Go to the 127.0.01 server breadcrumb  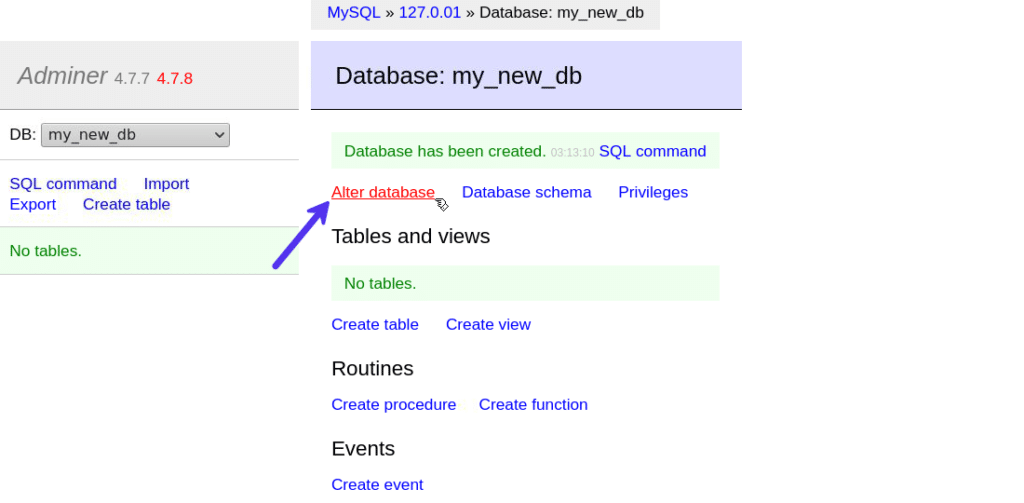(430, 13)
